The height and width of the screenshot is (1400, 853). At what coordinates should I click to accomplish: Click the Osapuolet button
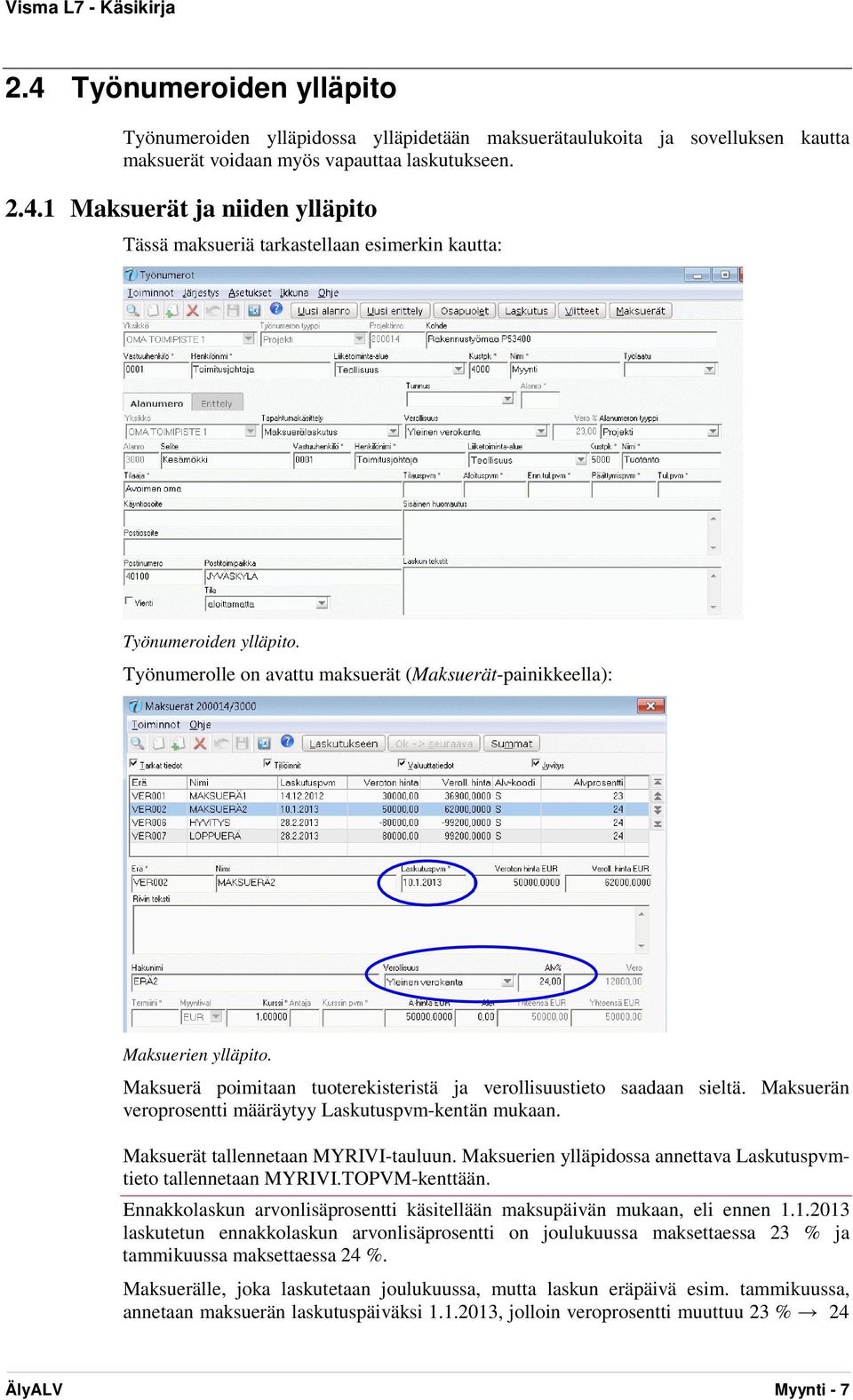point(465,311)
